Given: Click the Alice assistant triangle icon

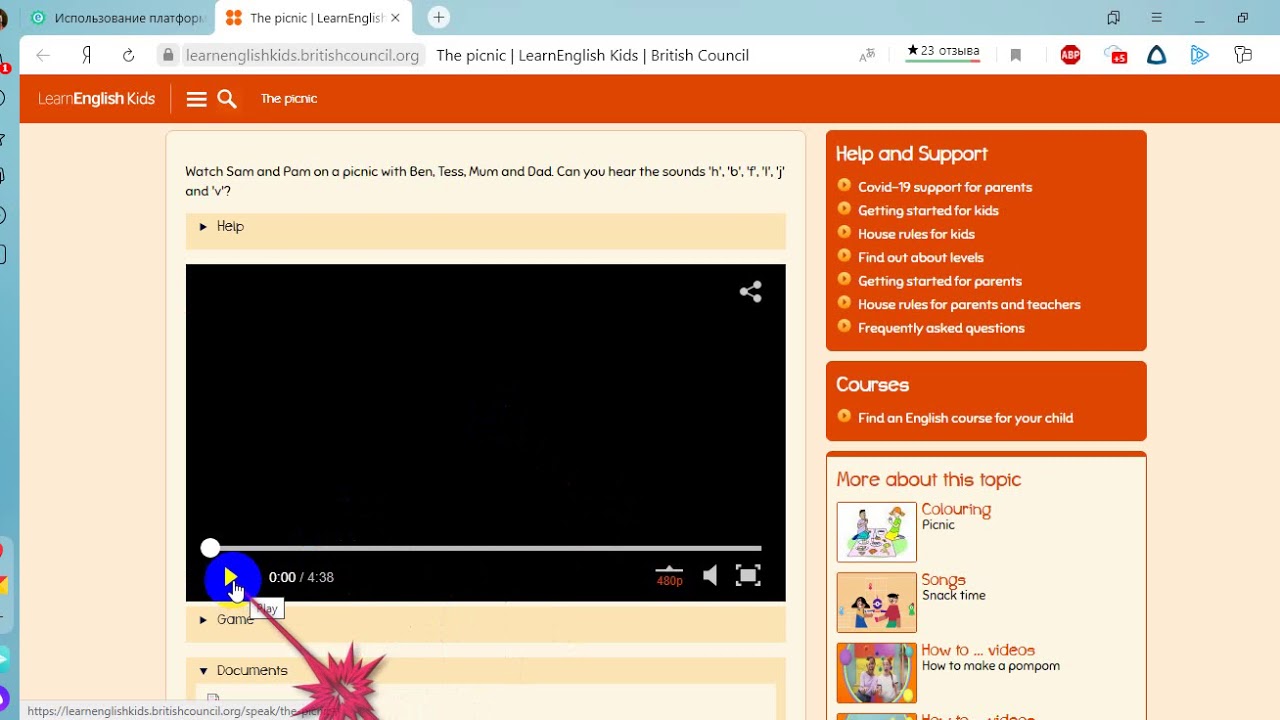Looking at the screenshot, I should pyautogui.click(x=1156, y=56).
